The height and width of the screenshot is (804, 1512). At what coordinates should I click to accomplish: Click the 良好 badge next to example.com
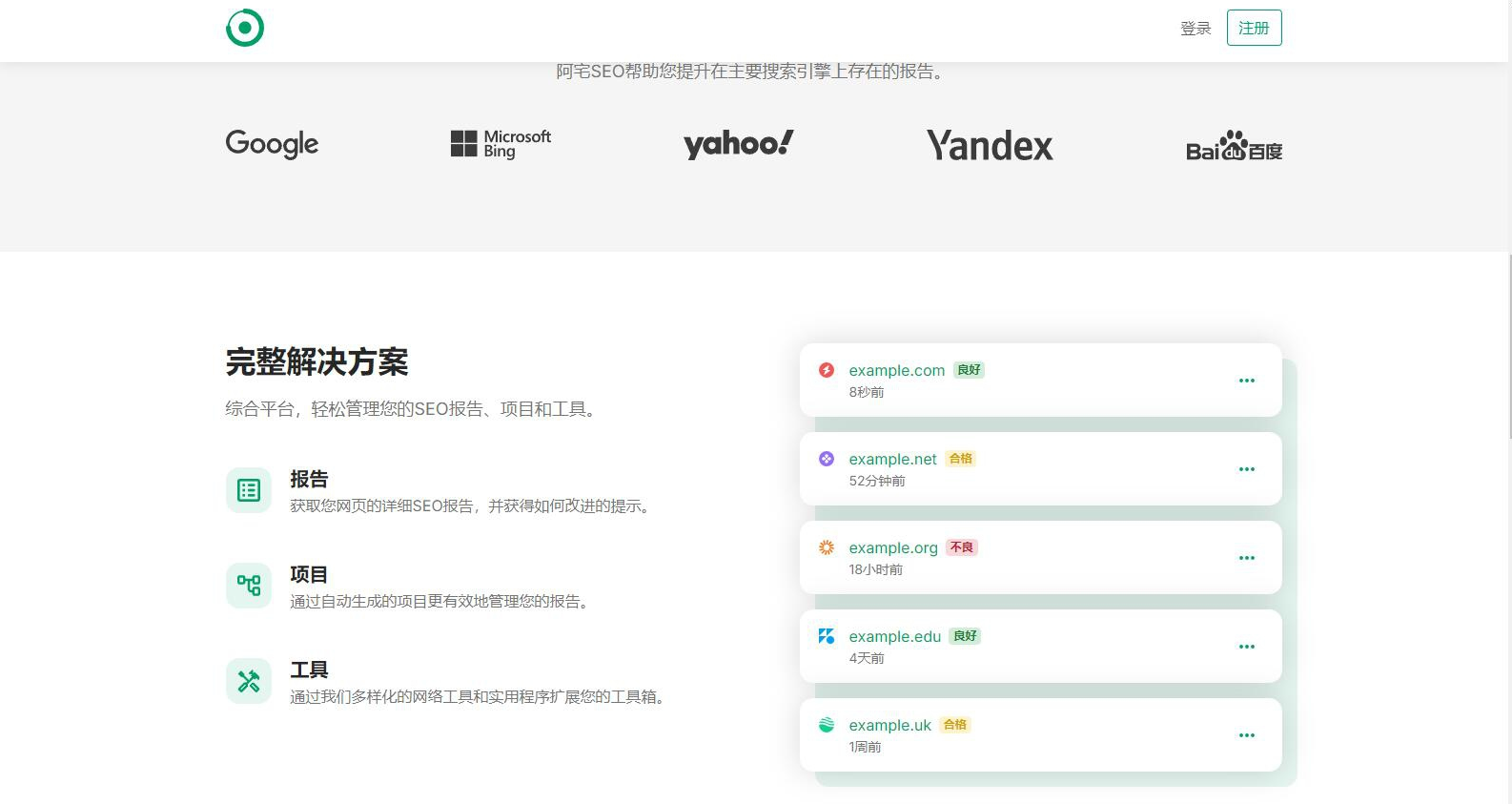point(969,370)
